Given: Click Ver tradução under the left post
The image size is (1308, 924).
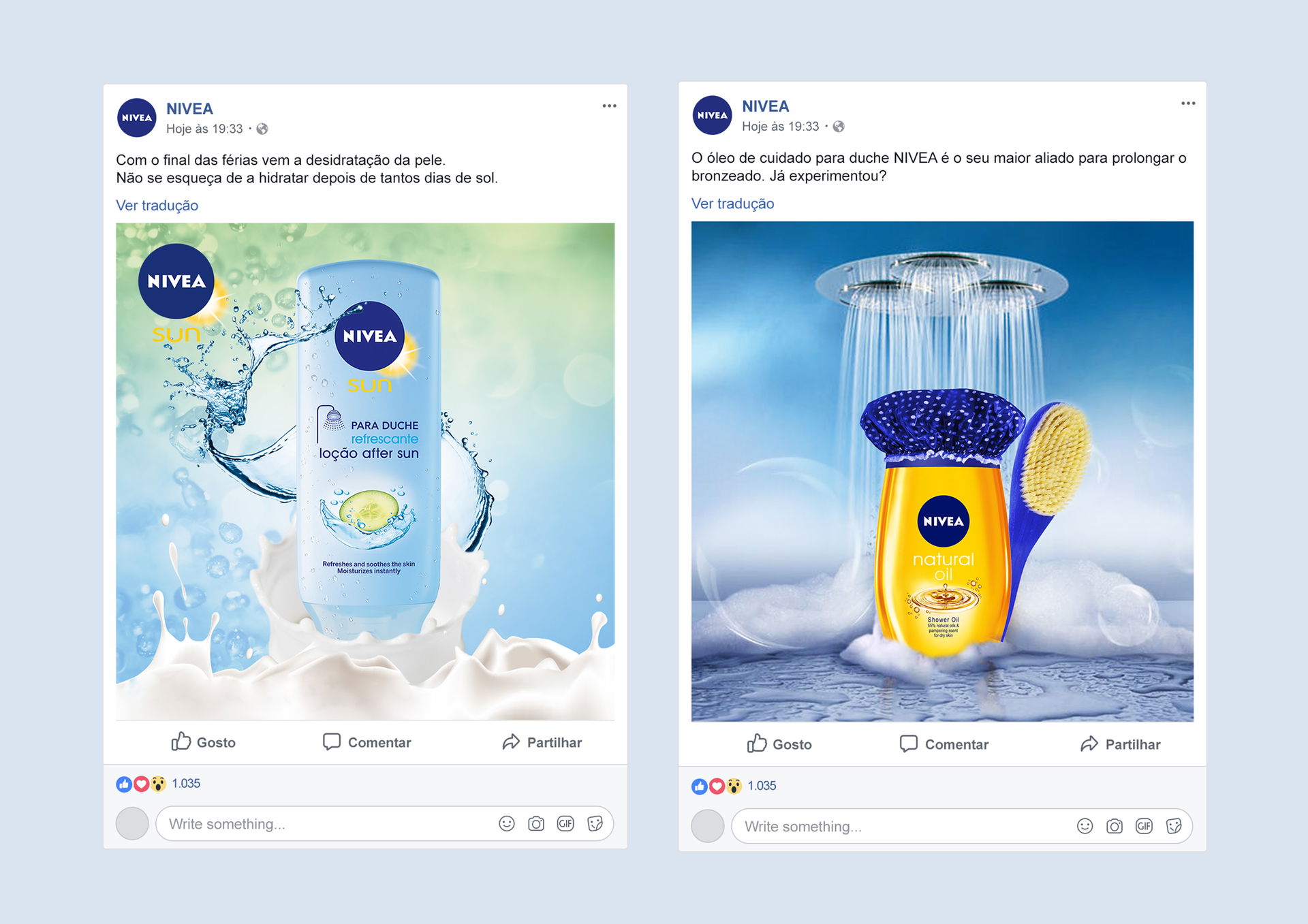Looking at the screenshot, I should coord(157,206).
